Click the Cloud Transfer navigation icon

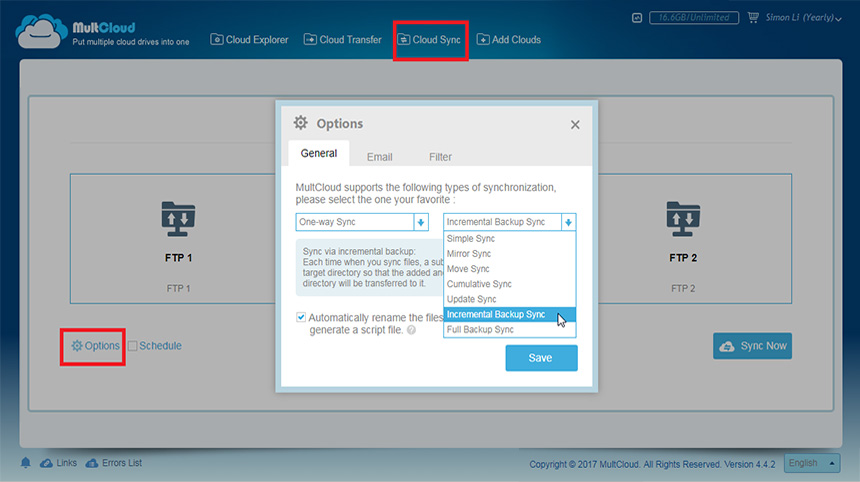point(310,39)
